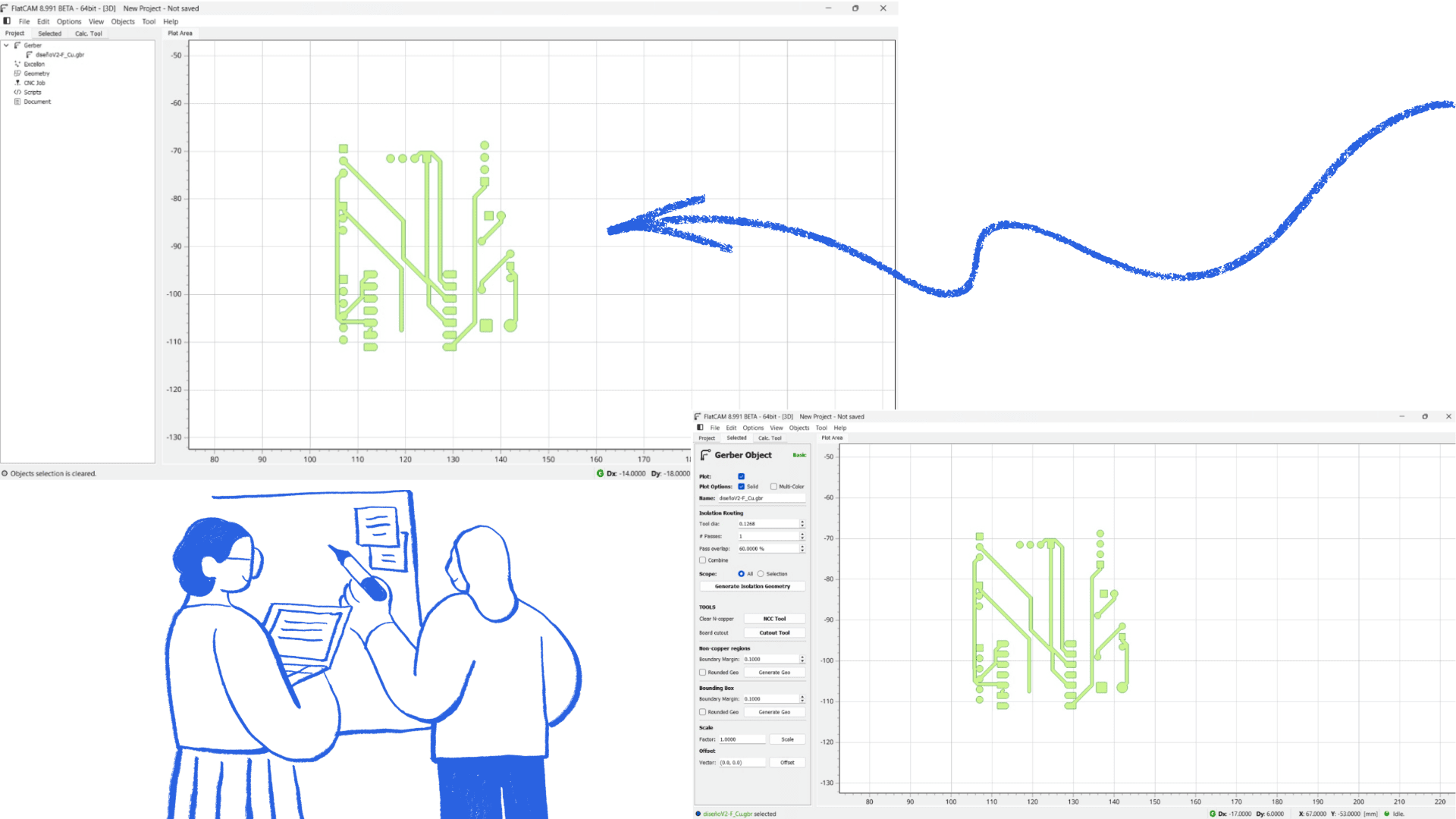Screen dimensions: 1456x819
Task: Click the green status icon beside Dx readout
Action: click(600, 473)
